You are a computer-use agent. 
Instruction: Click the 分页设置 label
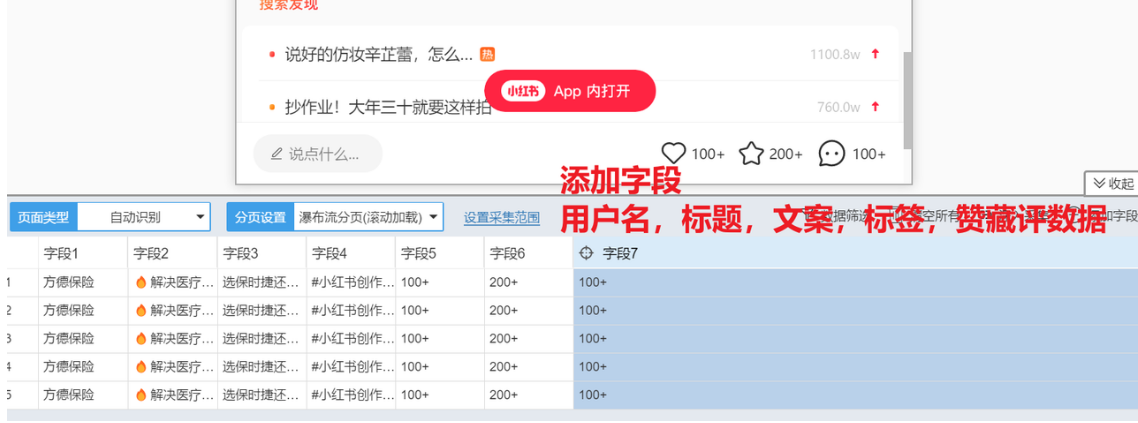point(261,216)
